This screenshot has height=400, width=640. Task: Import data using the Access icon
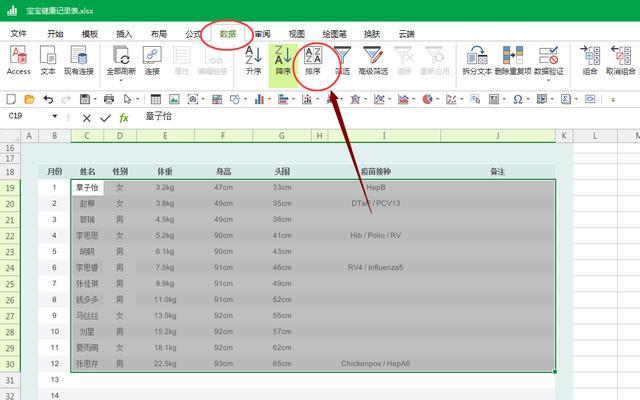(18, 60)
